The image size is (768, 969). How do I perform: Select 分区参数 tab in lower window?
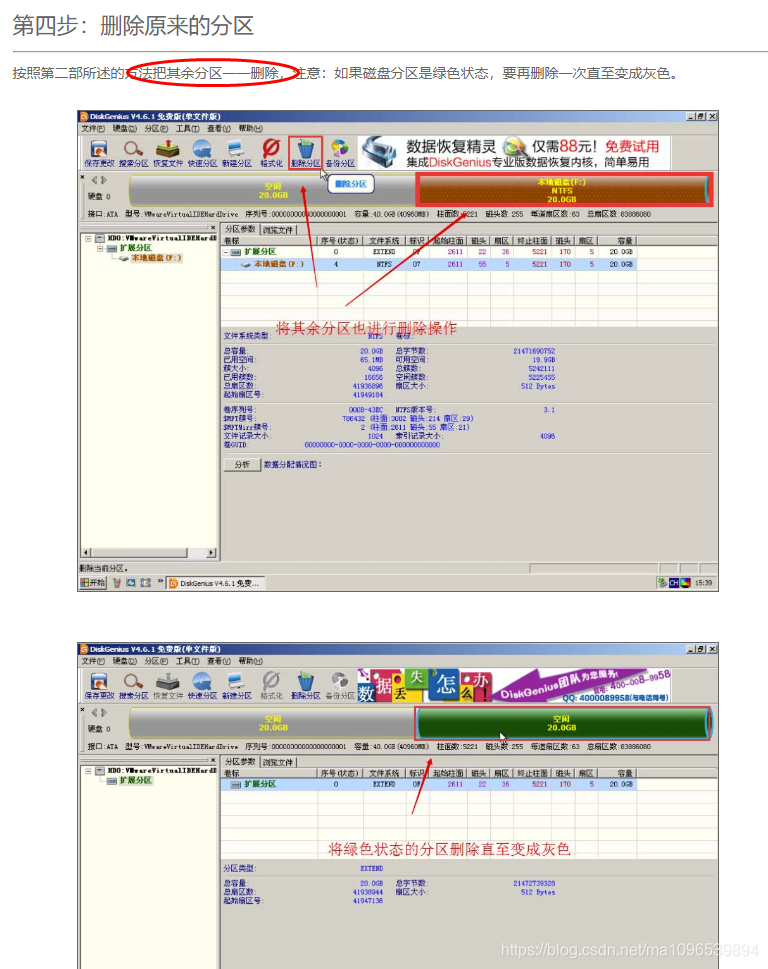point(240,762)
